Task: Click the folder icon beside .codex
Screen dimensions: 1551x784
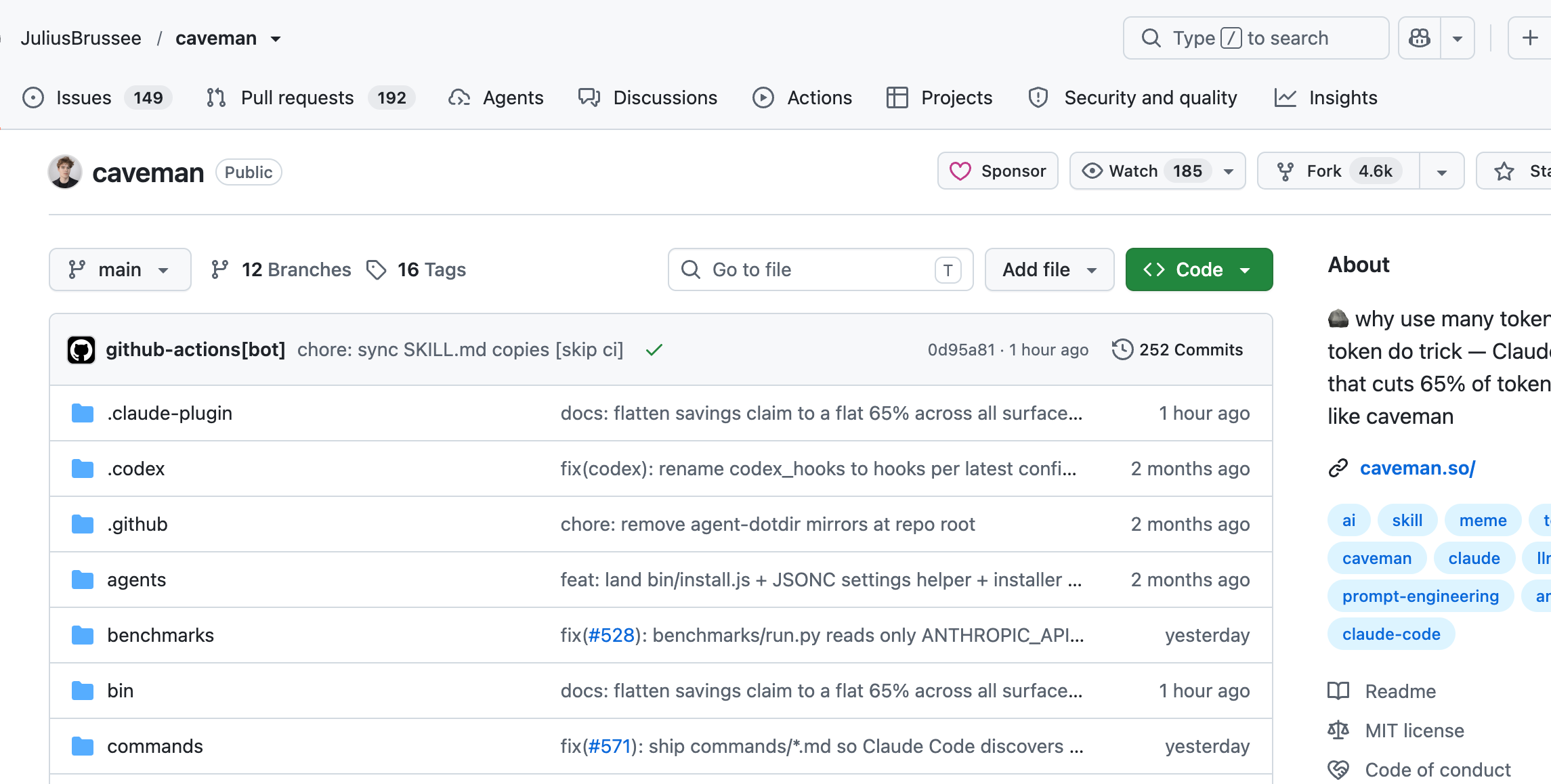Action: pyautogui.click(x=83, y=469)
